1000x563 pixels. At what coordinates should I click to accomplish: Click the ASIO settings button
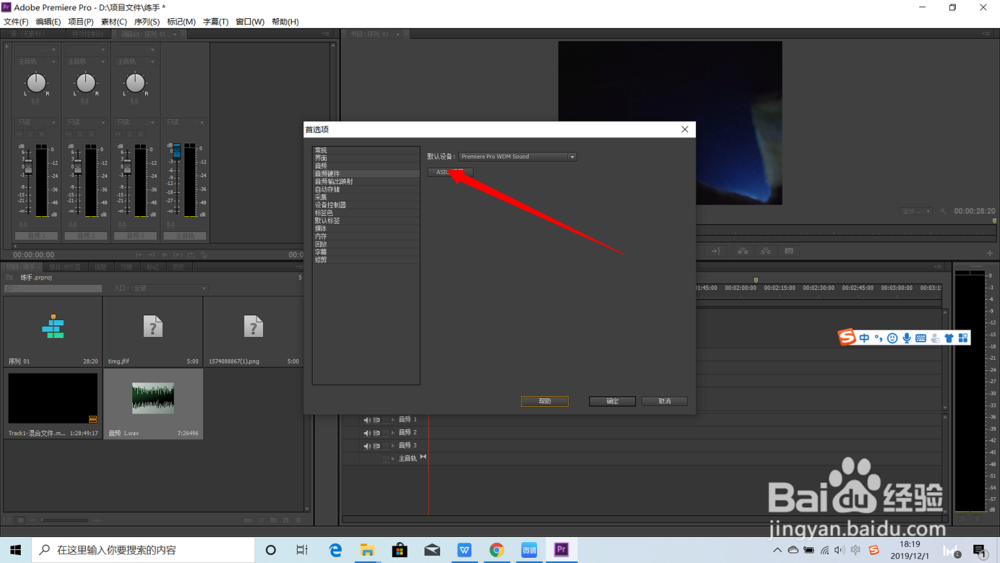coord(450,172)
